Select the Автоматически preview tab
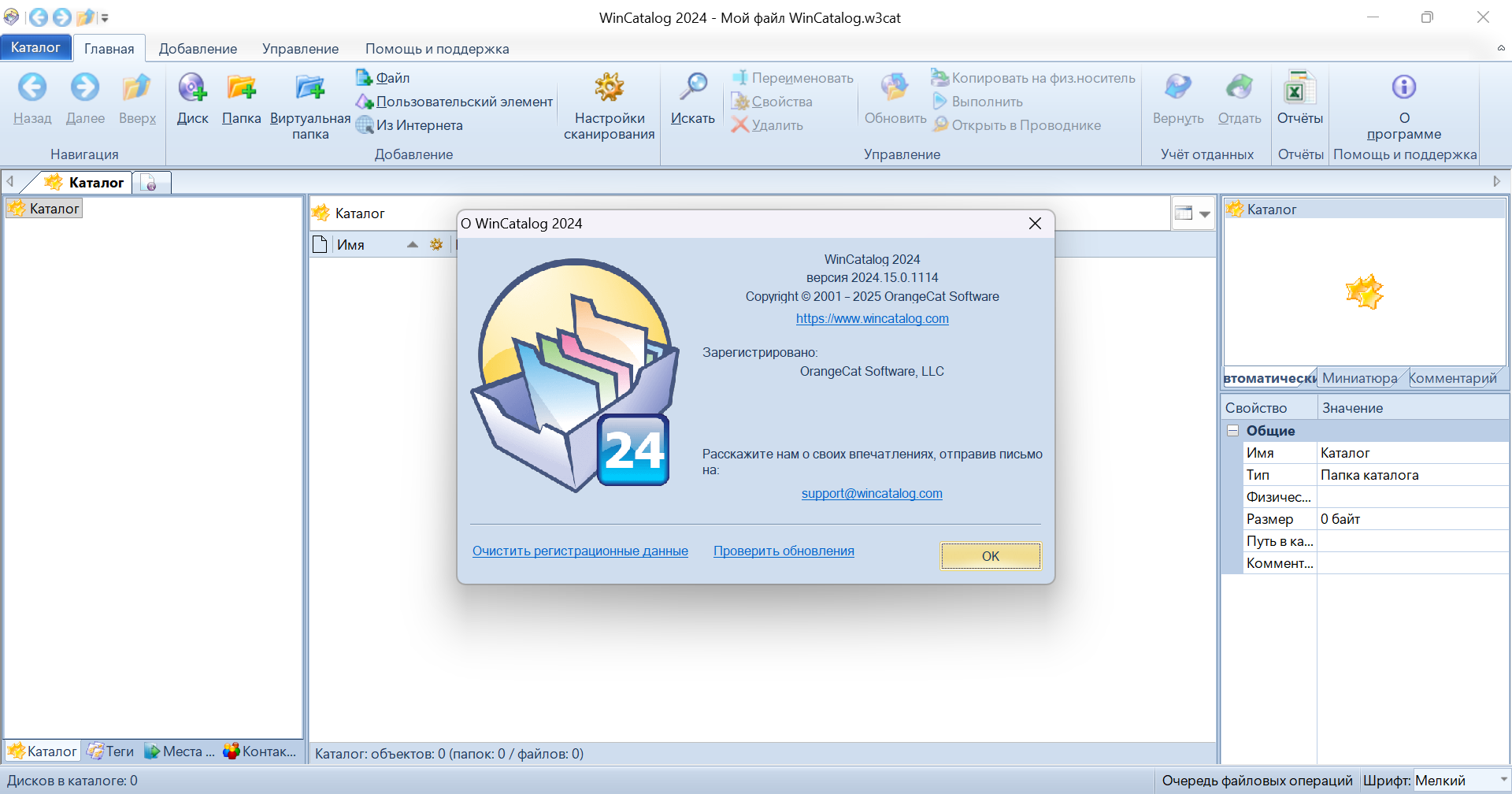Screen dimensions: 1512x794 tap(1269, 378)
